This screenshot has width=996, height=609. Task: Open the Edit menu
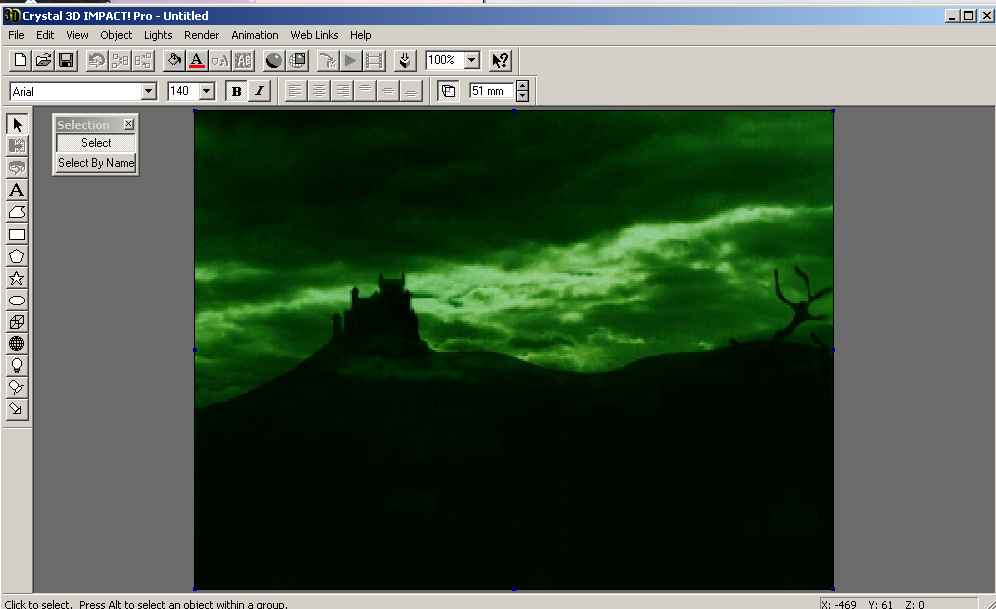pos(44,35)
